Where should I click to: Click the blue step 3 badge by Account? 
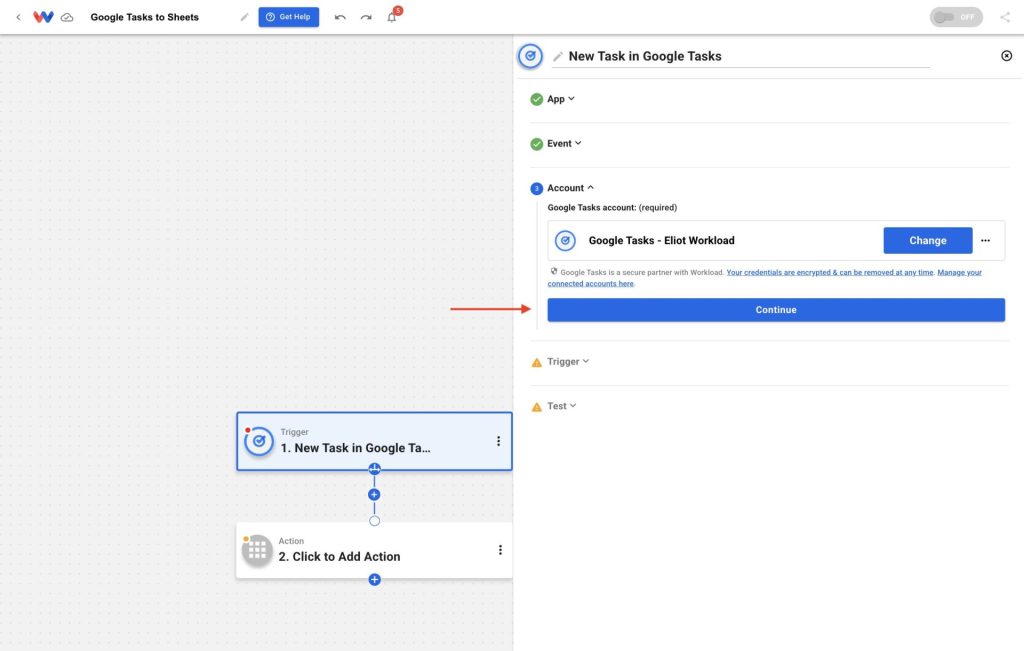536,189
